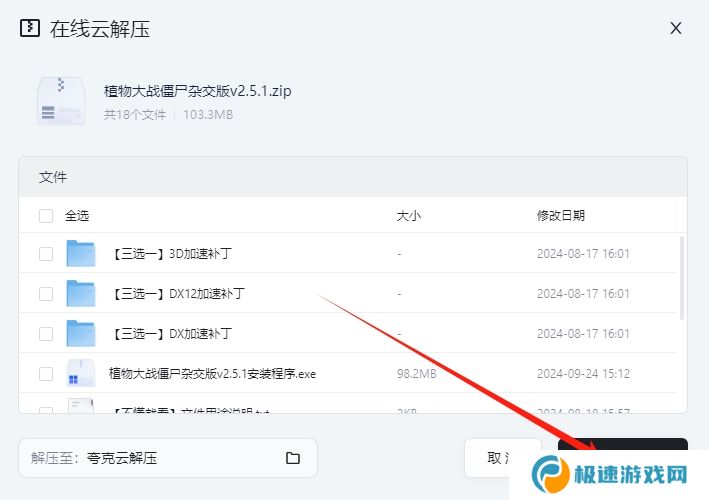
Task: Select 【三选一】3D加速补丁 folder name
Action: click(171, 254)
